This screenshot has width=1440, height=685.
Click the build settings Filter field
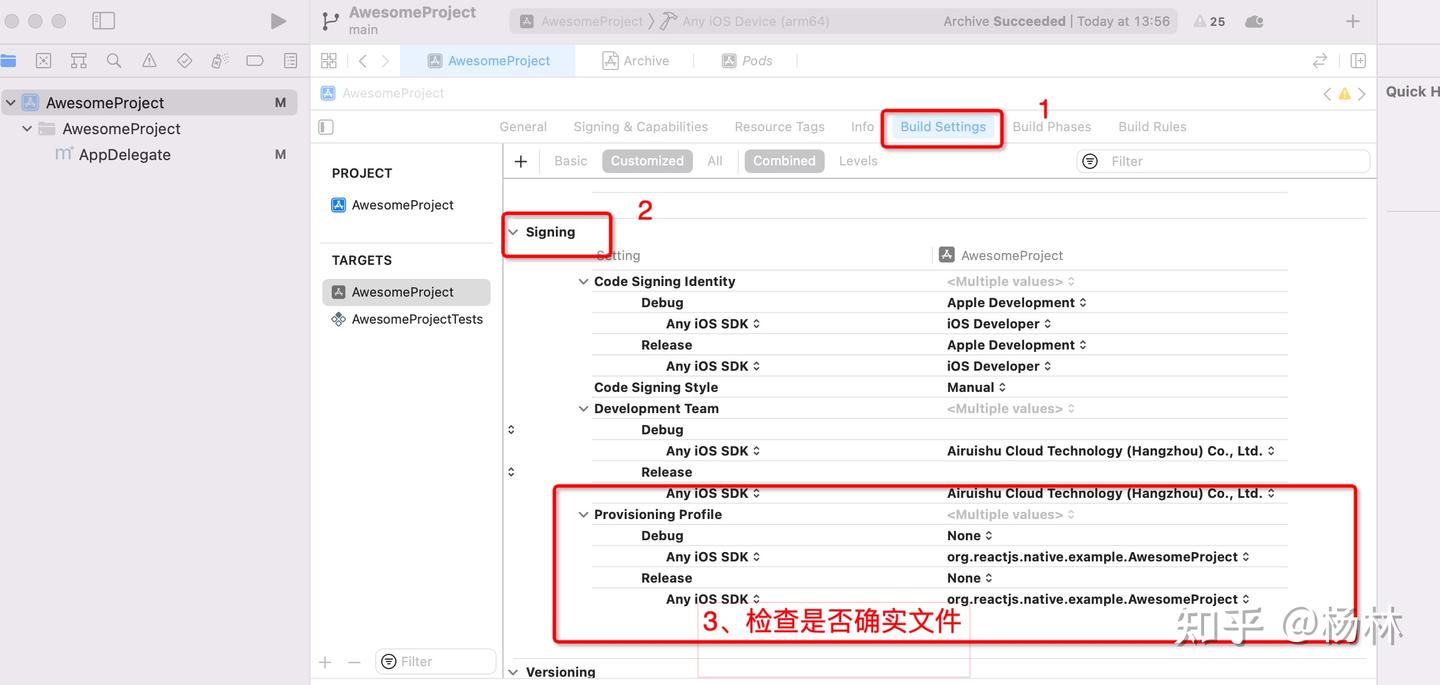tap(1223, 161)
